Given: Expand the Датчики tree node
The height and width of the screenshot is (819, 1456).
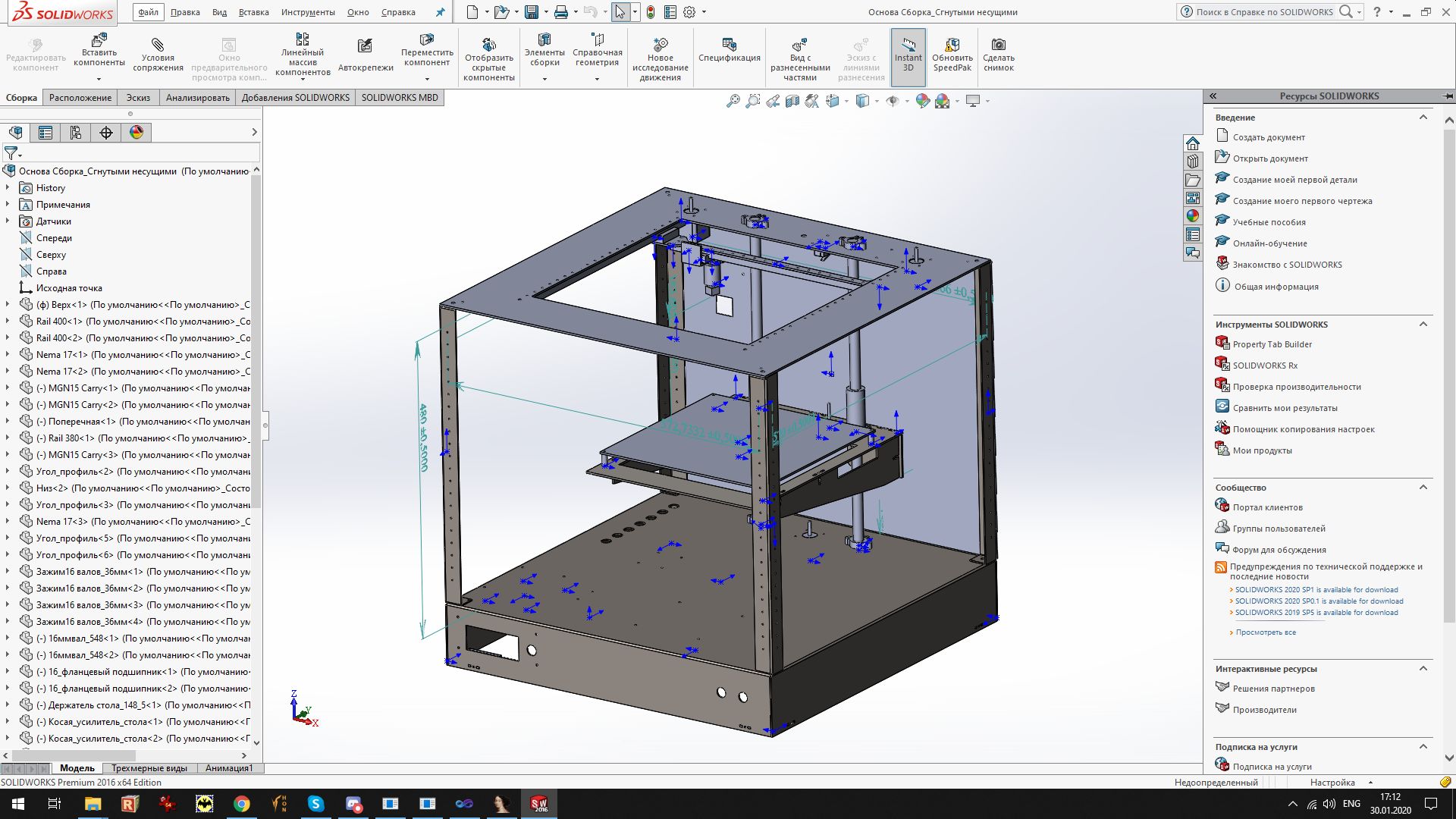Looking at the screenshot, I should 8,221.
